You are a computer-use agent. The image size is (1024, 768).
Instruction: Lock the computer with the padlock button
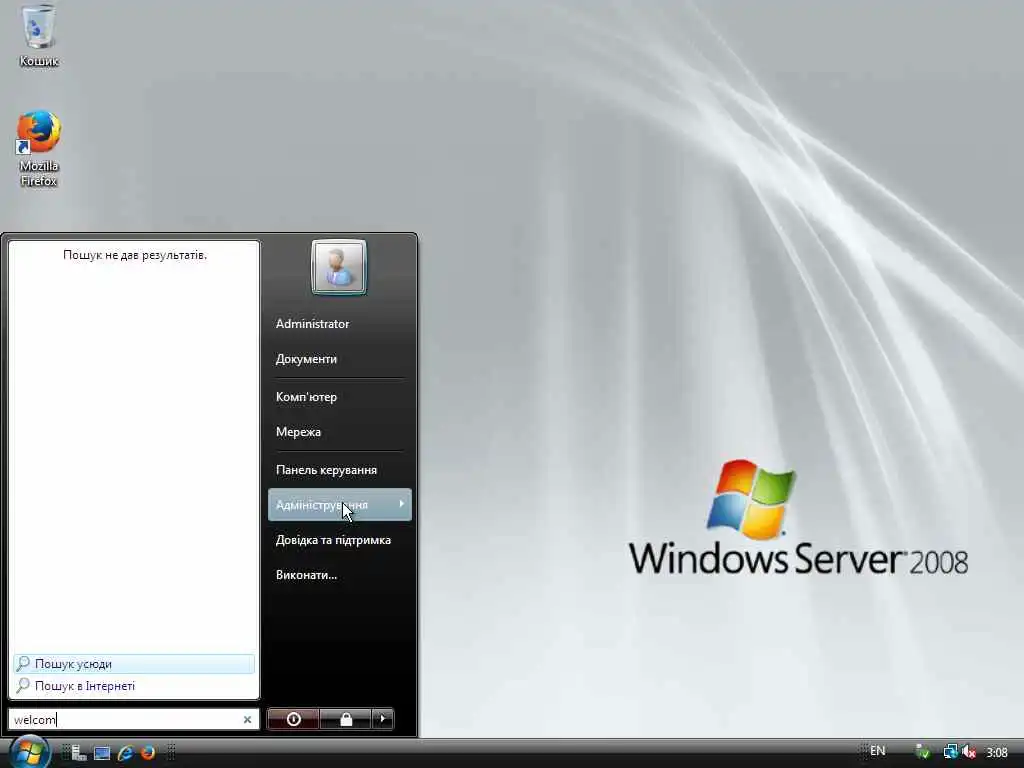coord(345,719)
